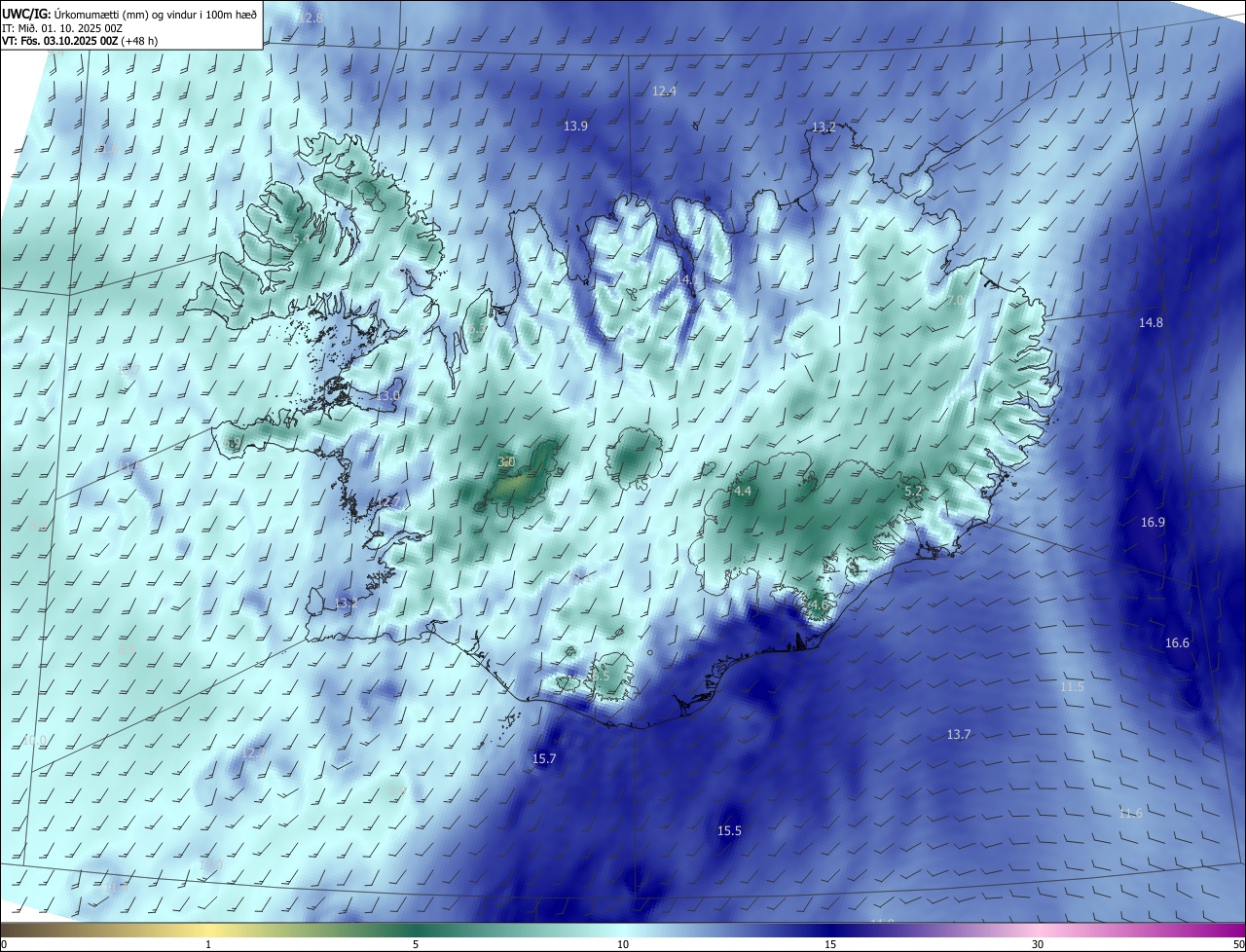Select the 5.4 value in the Westfjords
Viewport: 1246px width, 952px height.
[301, 238]
